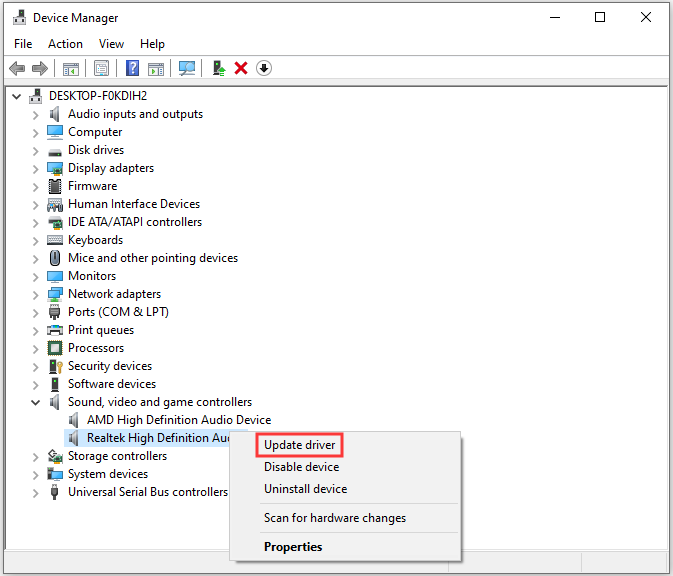Screen dimensions: 673x576
Task: Click the Back arrow toolbar icon
Action: 17,68
